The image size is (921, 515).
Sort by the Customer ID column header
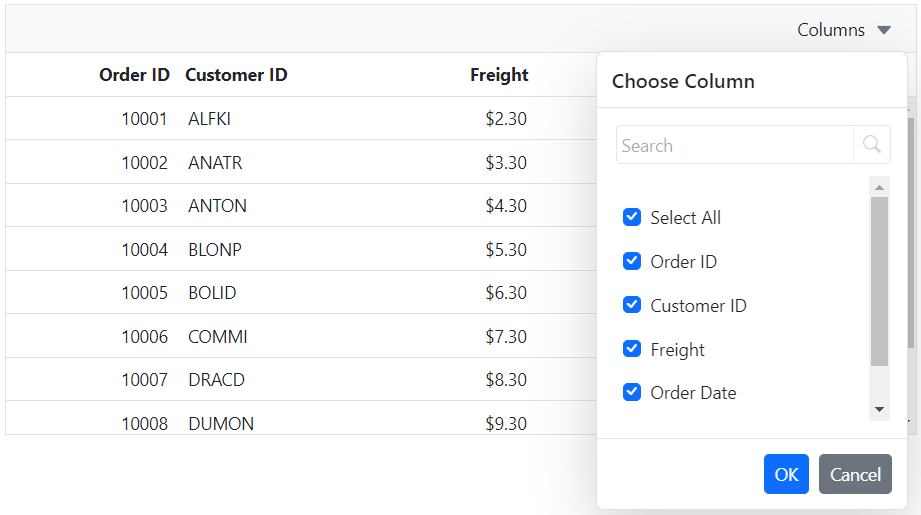coord(236,75)
